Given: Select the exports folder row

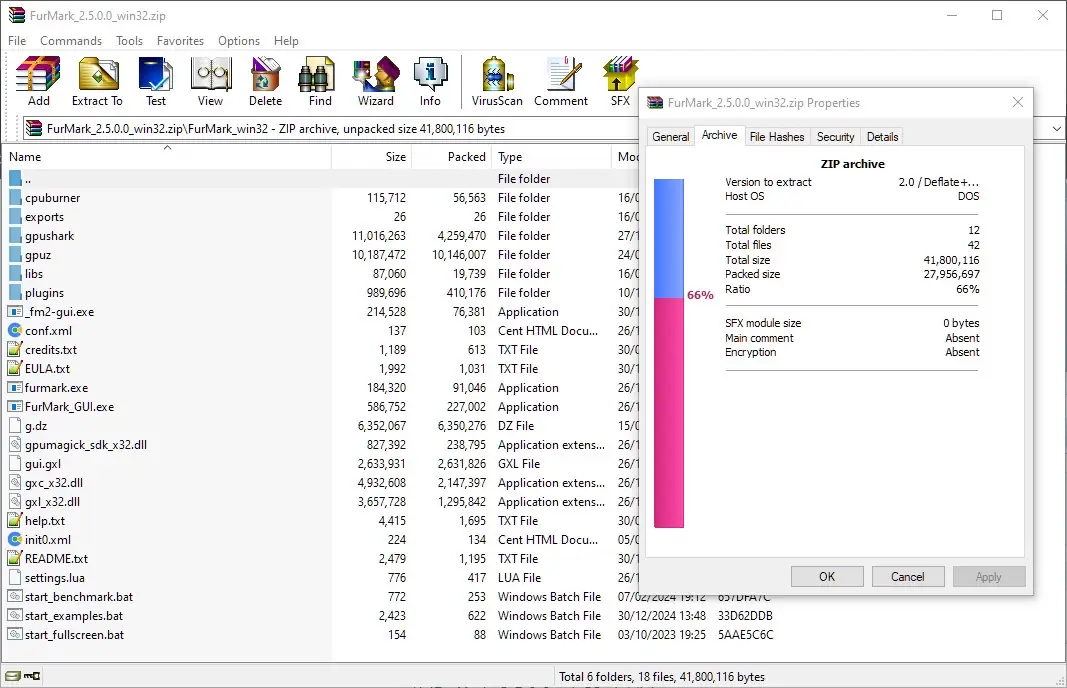Looking at the screenshot, I should [321, 217].
